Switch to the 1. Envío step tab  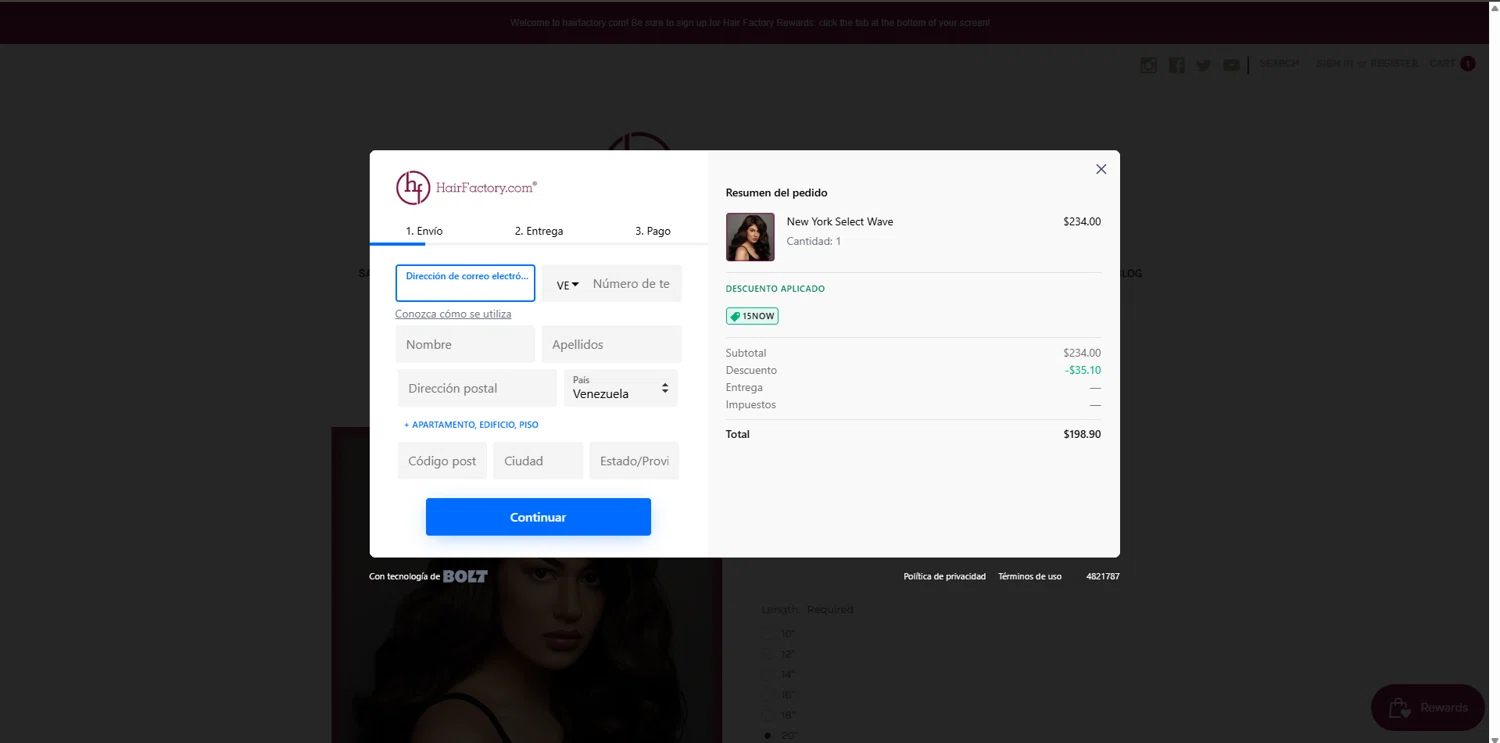pyautogui.click(x=424, y=231)
